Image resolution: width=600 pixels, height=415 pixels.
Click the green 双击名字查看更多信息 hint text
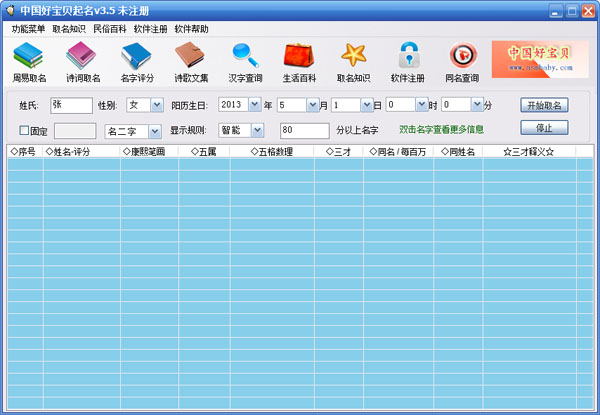tap(441, 130)
